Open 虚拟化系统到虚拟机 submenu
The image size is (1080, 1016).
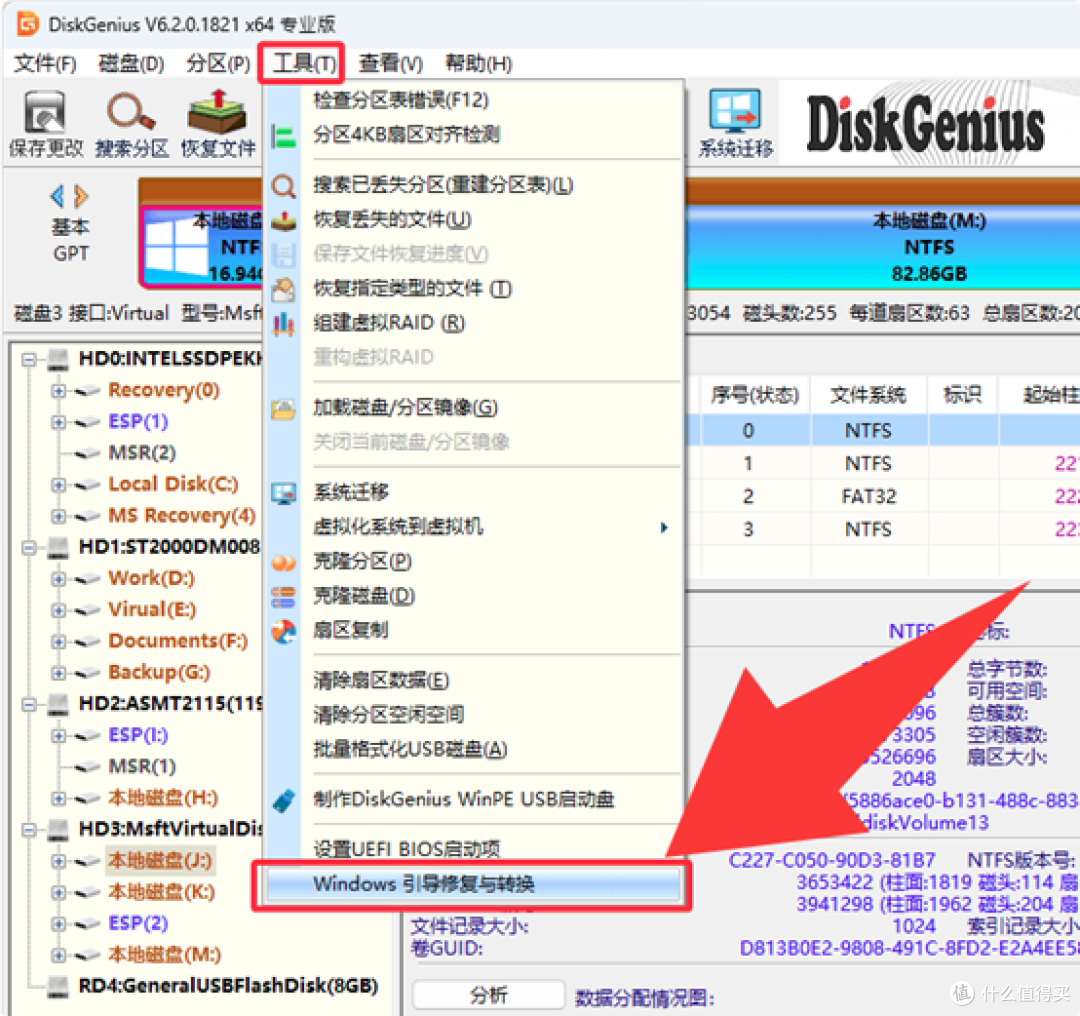(x=474, y=527)
